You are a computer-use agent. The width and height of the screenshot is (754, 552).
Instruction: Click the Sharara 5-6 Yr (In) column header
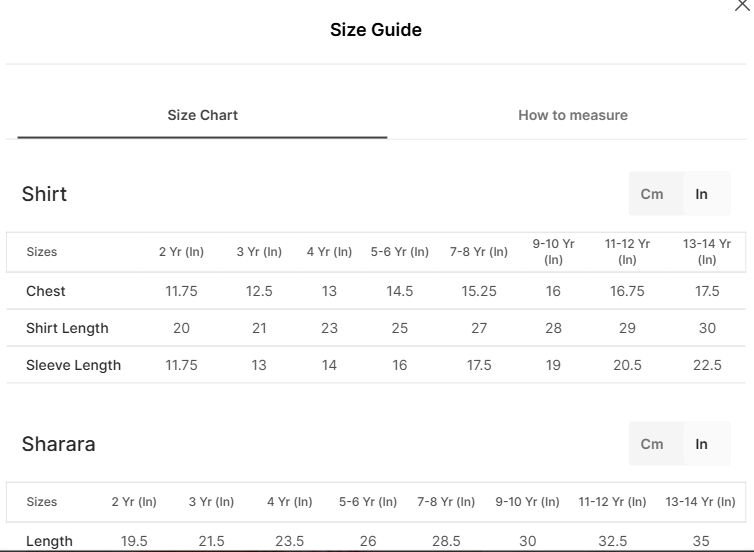(368, 502)
